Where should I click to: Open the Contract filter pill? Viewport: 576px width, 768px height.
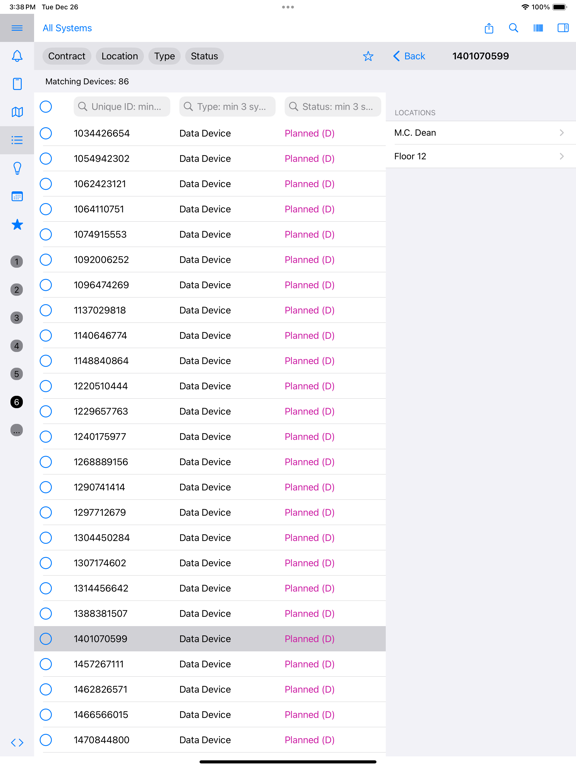[67, 56]
